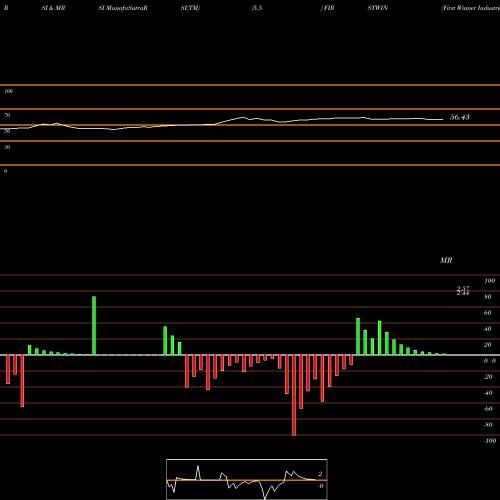Click the 'First Winner Industri' title text
This screenshot has height=500, width=500.
tap(470, 8)
